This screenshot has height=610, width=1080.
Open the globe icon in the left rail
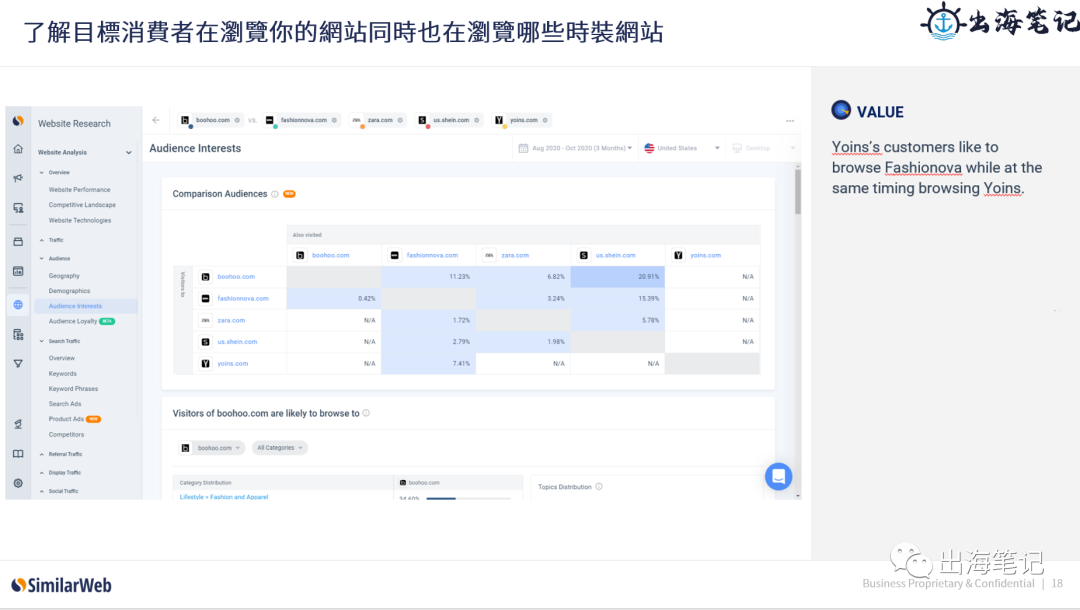click(x=17, y=303)
